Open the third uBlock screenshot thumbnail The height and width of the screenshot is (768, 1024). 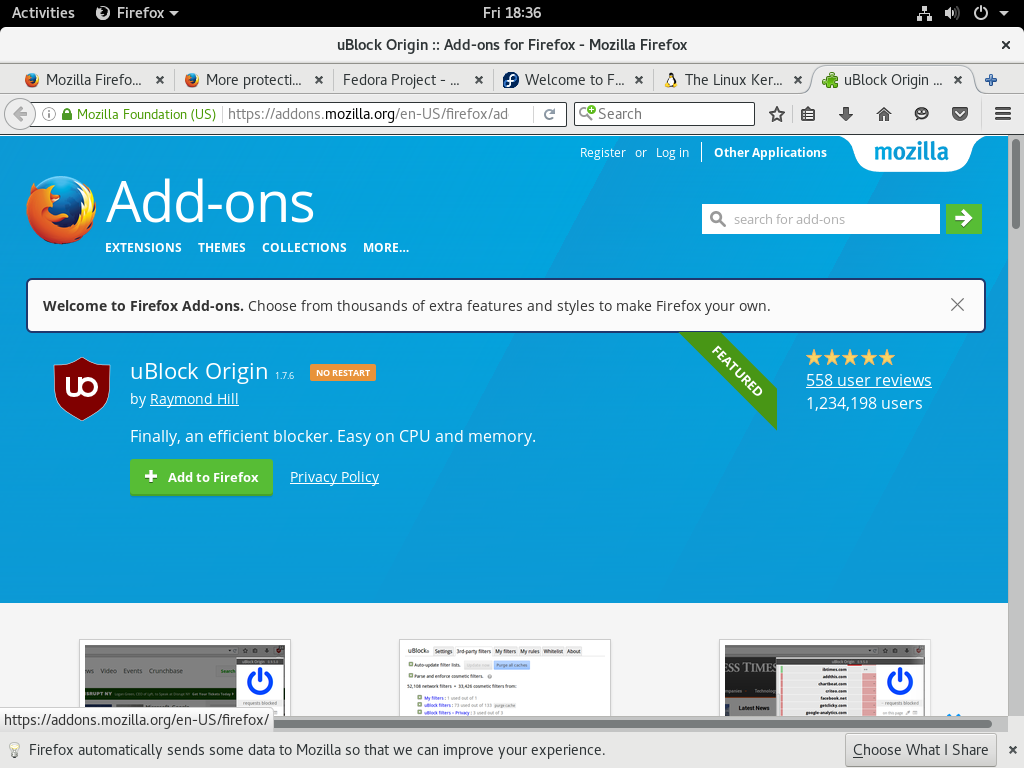pyautogui.click(x=825, y=678)
